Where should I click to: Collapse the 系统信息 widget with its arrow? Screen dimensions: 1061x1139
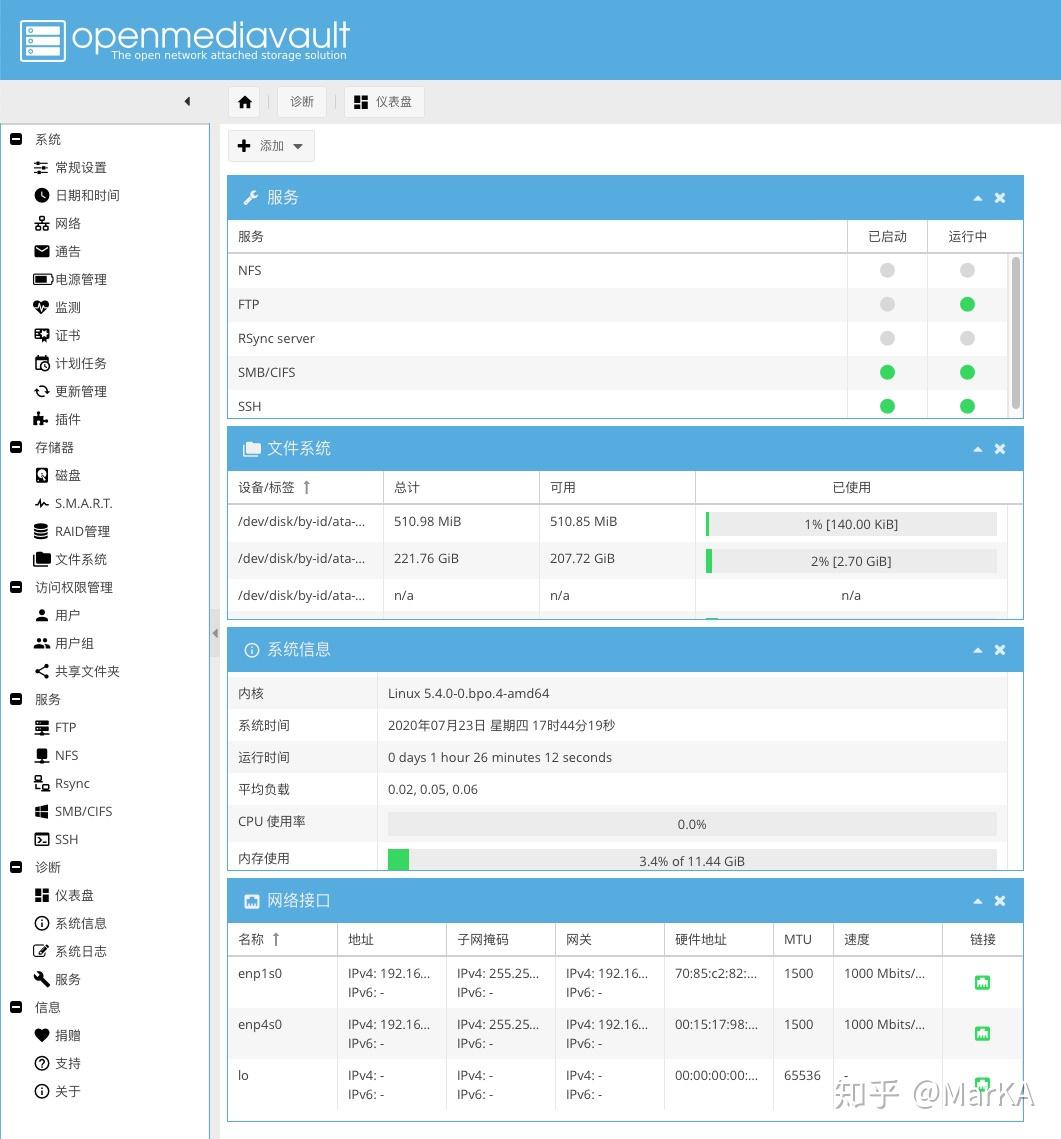pyautogui.click(x=977, y=650)
